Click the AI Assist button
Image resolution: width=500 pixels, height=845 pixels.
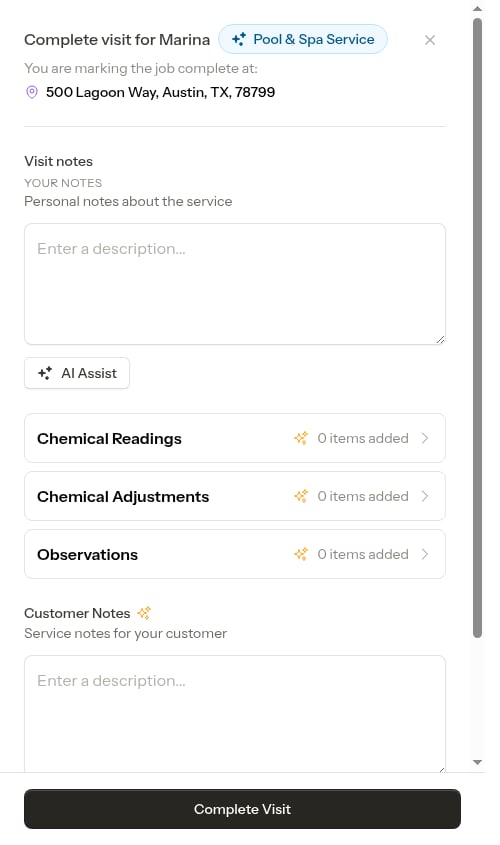click(x=77, y=373)
